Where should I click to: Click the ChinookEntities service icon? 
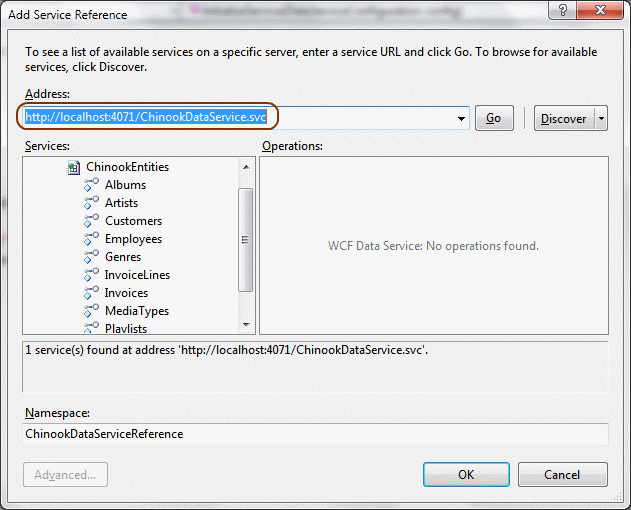tap(73, 167)
